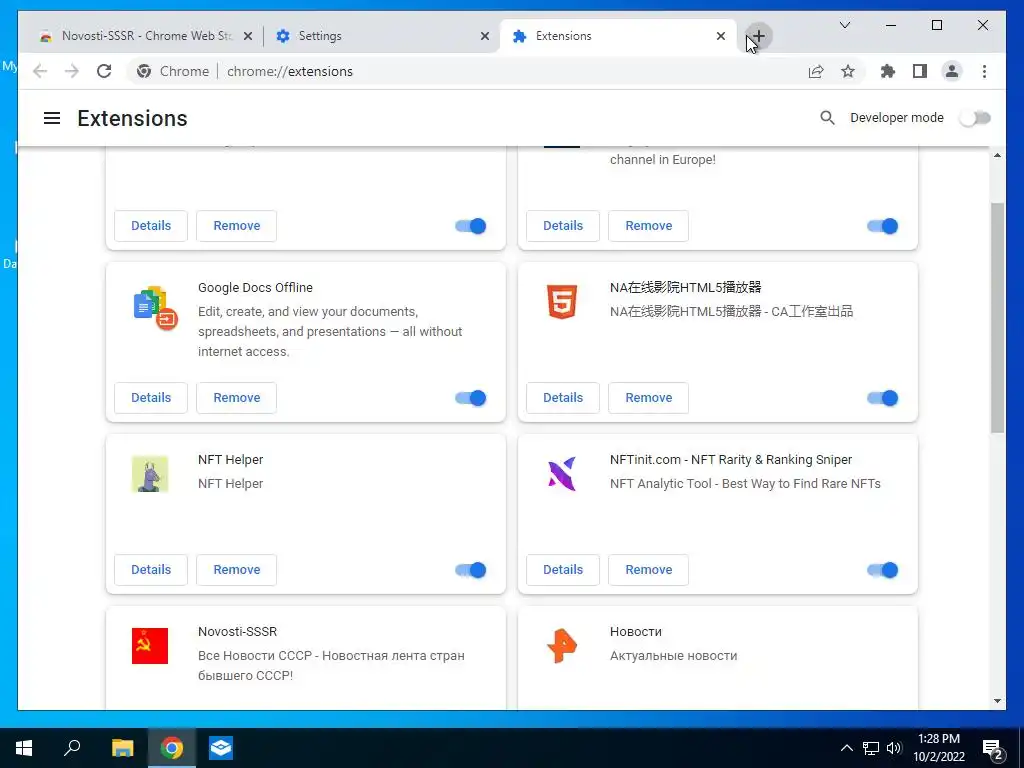Share this page icon in address bar
Image resolution: width=1024 pixels, height=768 pixels.
coord(816,71)
